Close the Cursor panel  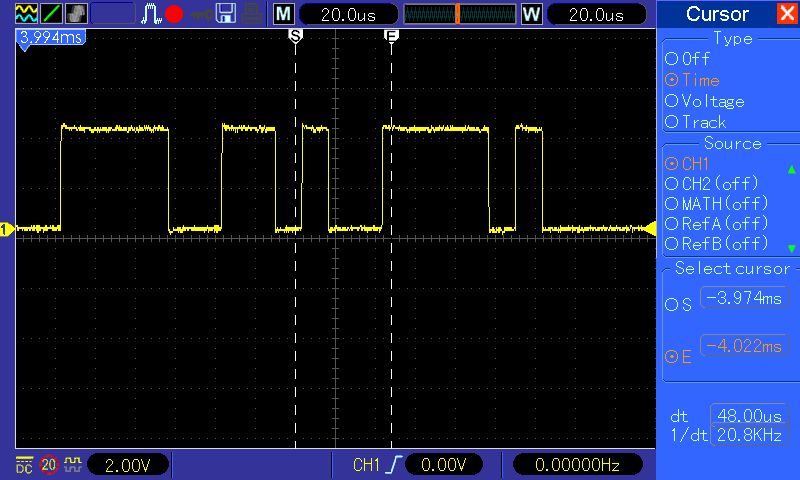pos(786,13)
